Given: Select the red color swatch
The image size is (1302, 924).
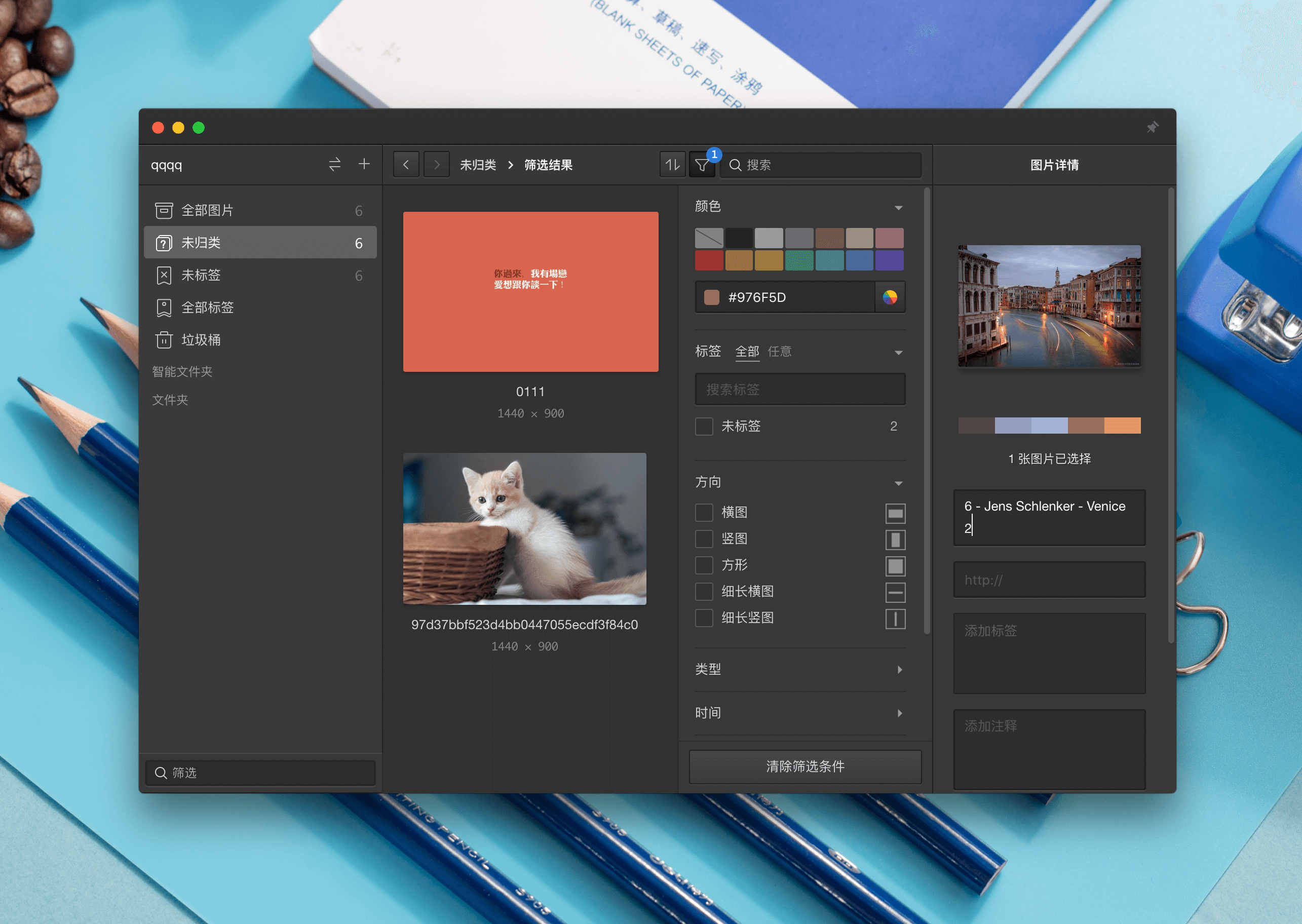Looking at the screenshot, I should click(709, 260).
